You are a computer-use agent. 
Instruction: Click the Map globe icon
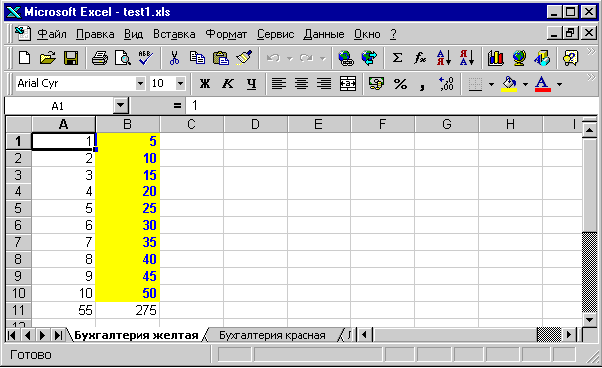pos(519,58)
